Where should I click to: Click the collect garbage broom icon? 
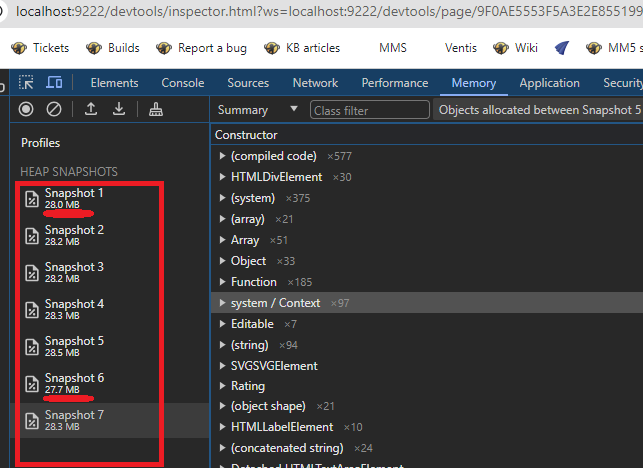pos(155,109)
